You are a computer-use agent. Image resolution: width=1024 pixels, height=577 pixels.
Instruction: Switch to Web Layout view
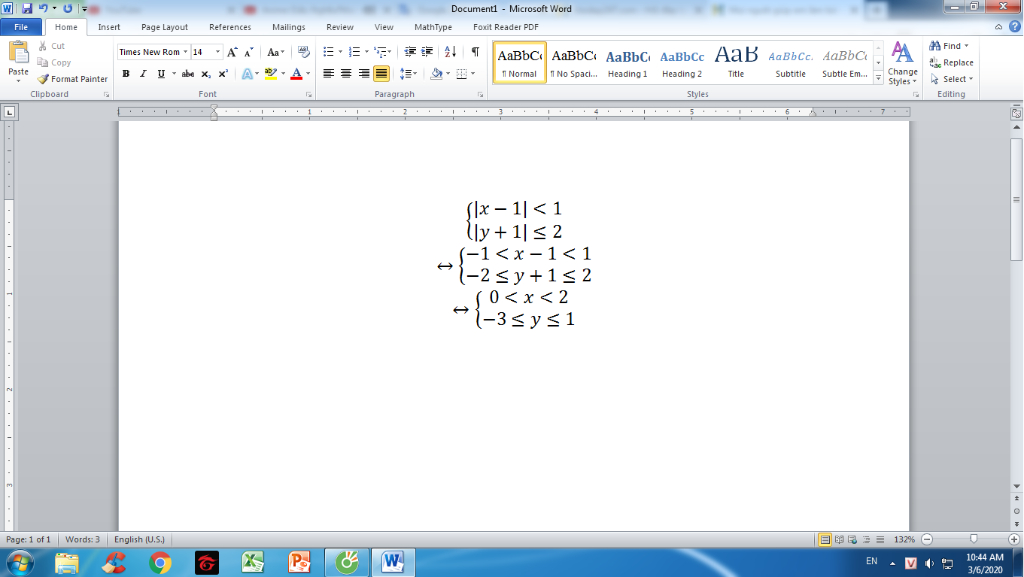(x=853, y=540)
